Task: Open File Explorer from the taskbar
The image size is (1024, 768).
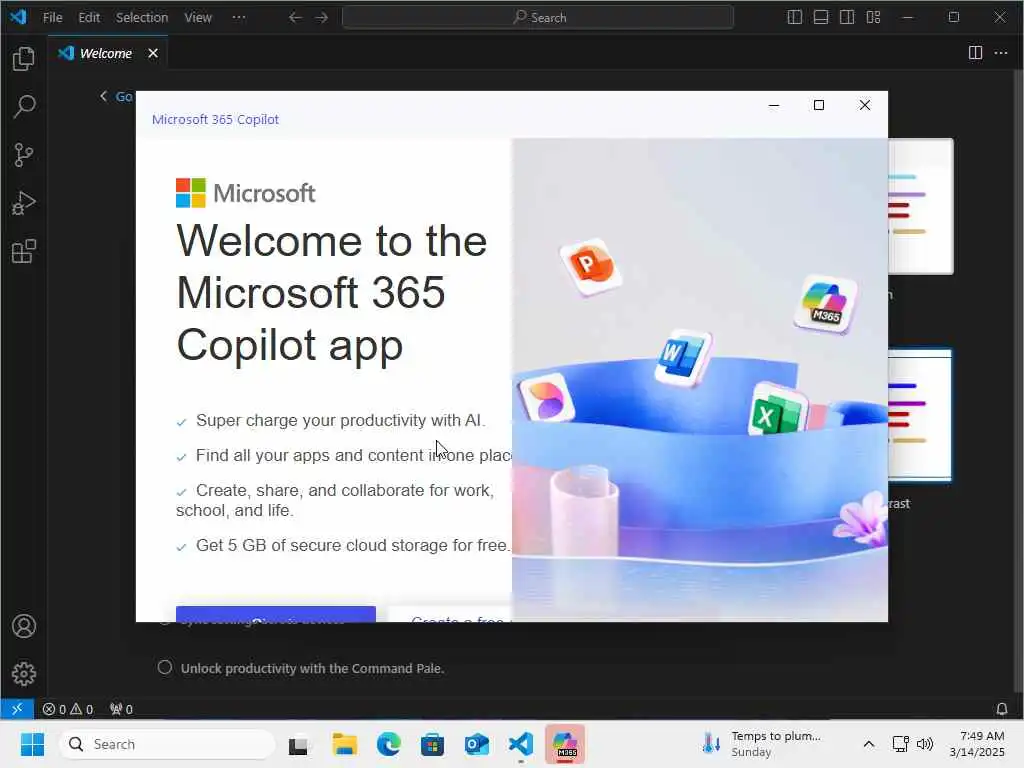Action: tap(344, 744)
